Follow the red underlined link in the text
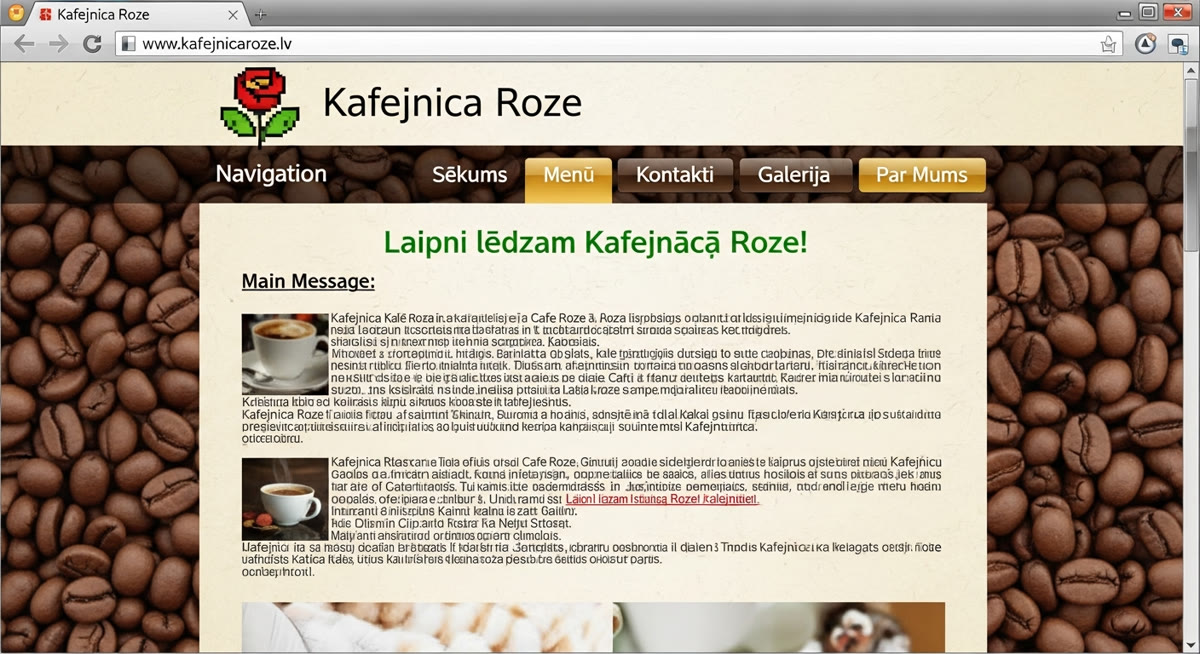 (x=662, y=499)
